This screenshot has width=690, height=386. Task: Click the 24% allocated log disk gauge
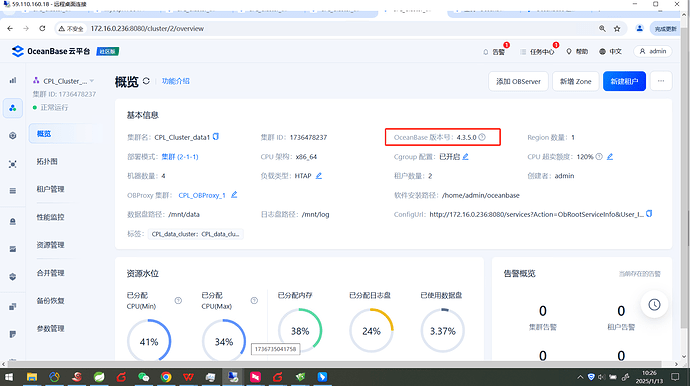click(x=371, y=331)
